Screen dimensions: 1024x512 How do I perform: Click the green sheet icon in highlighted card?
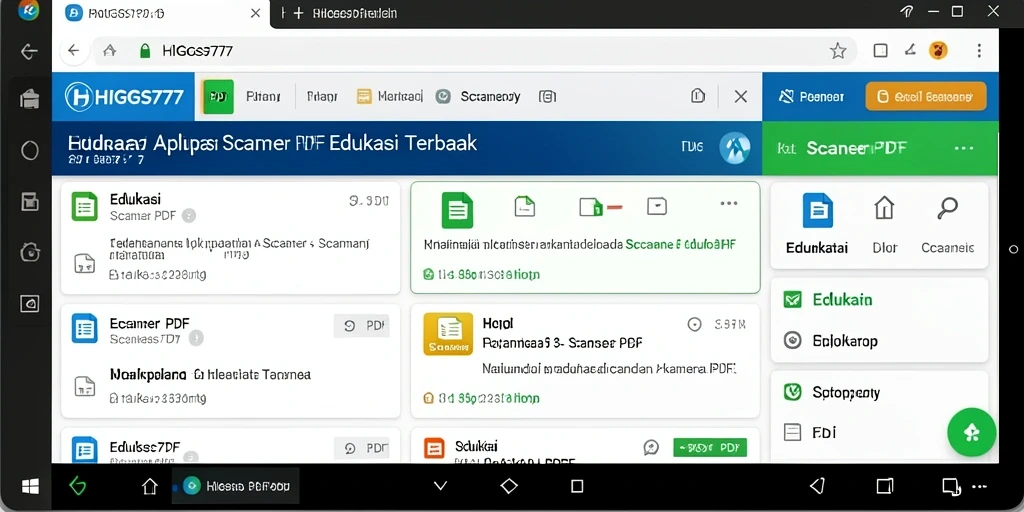click(x=457, y=210)
